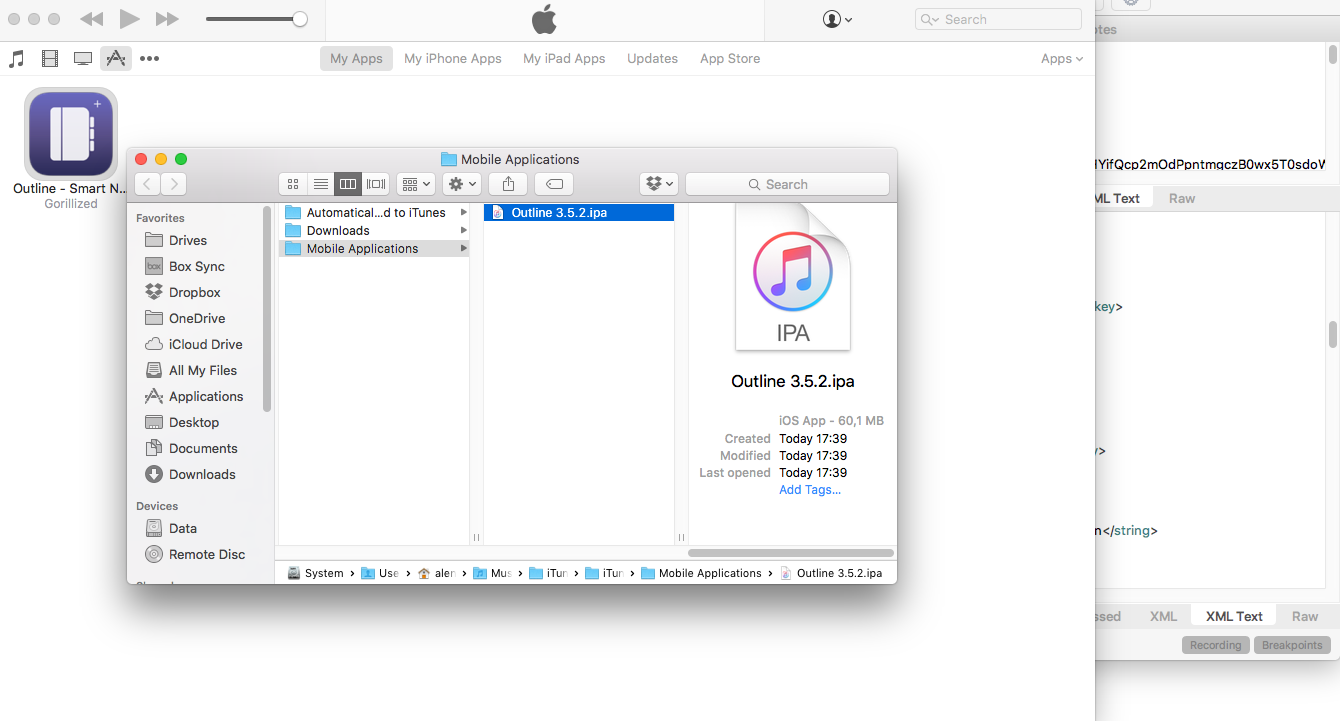Screen dimensions: 1340x721
Task: Open the Movies library icon in iTunes
Action: [x=50, y=59]
